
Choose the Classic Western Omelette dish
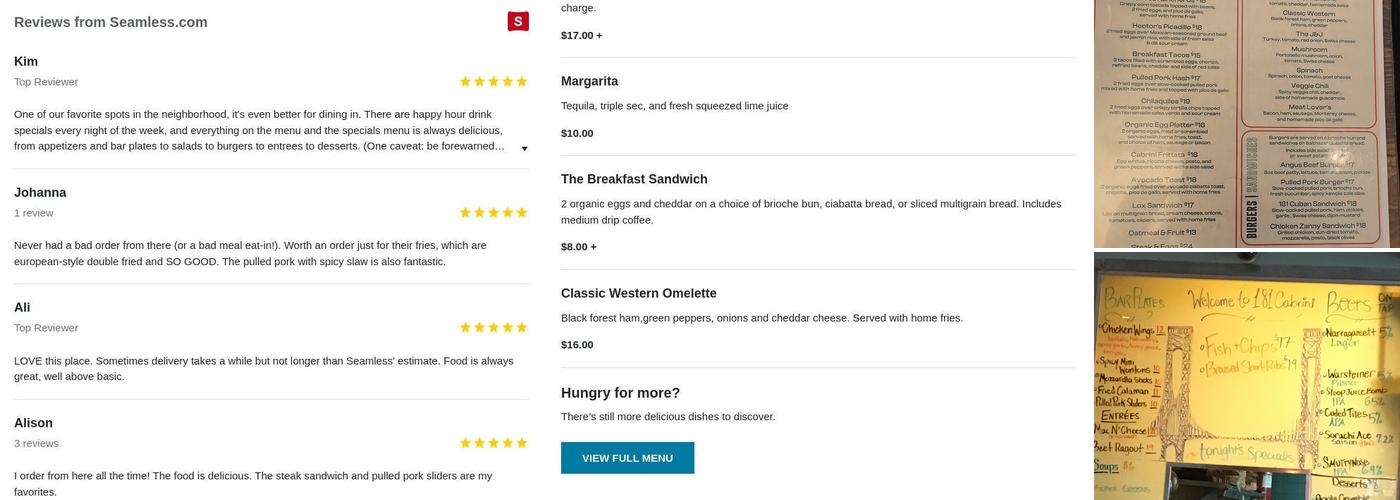pos(638,293)
